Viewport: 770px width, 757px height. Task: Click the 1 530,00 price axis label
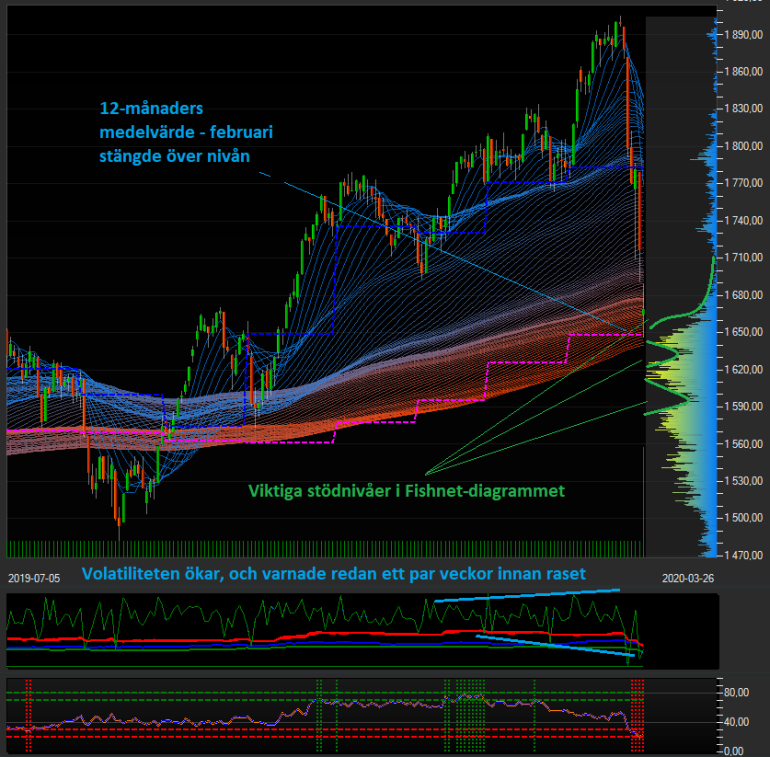pyautogui.click(x=743, y=481)
